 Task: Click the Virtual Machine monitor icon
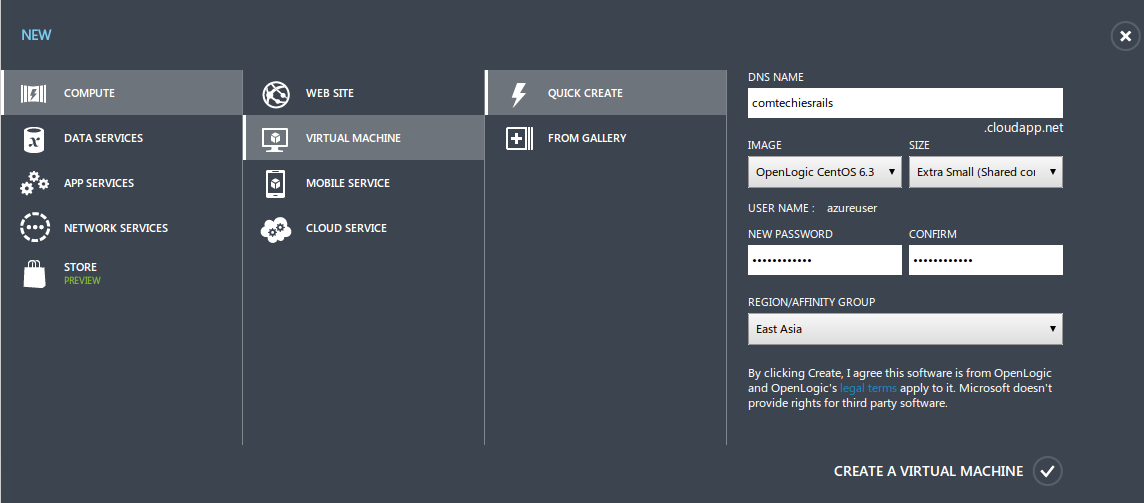pos(276,139)
